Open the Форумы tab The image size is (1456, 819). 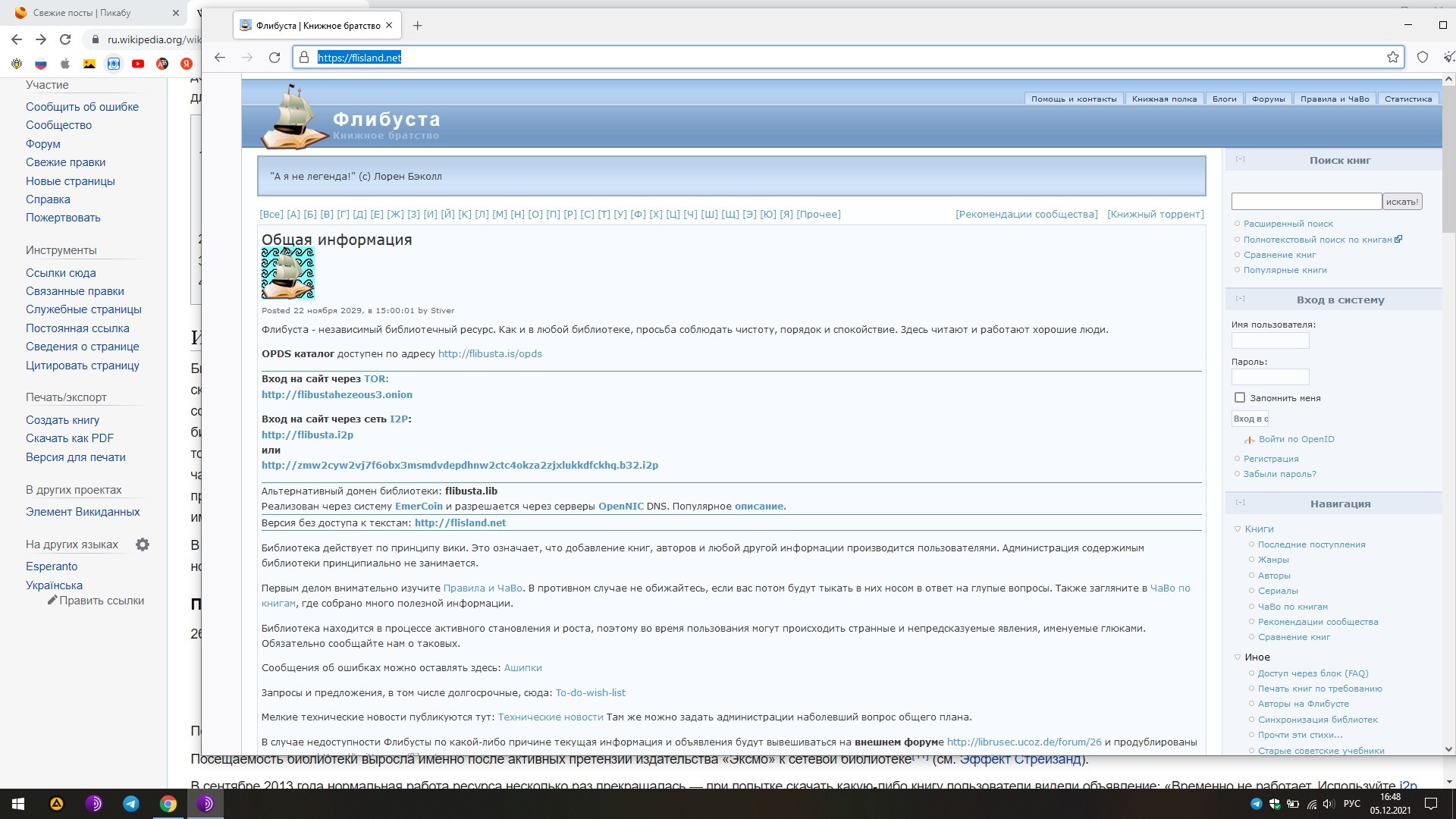pyautogui.click(x=1268, y=99)
